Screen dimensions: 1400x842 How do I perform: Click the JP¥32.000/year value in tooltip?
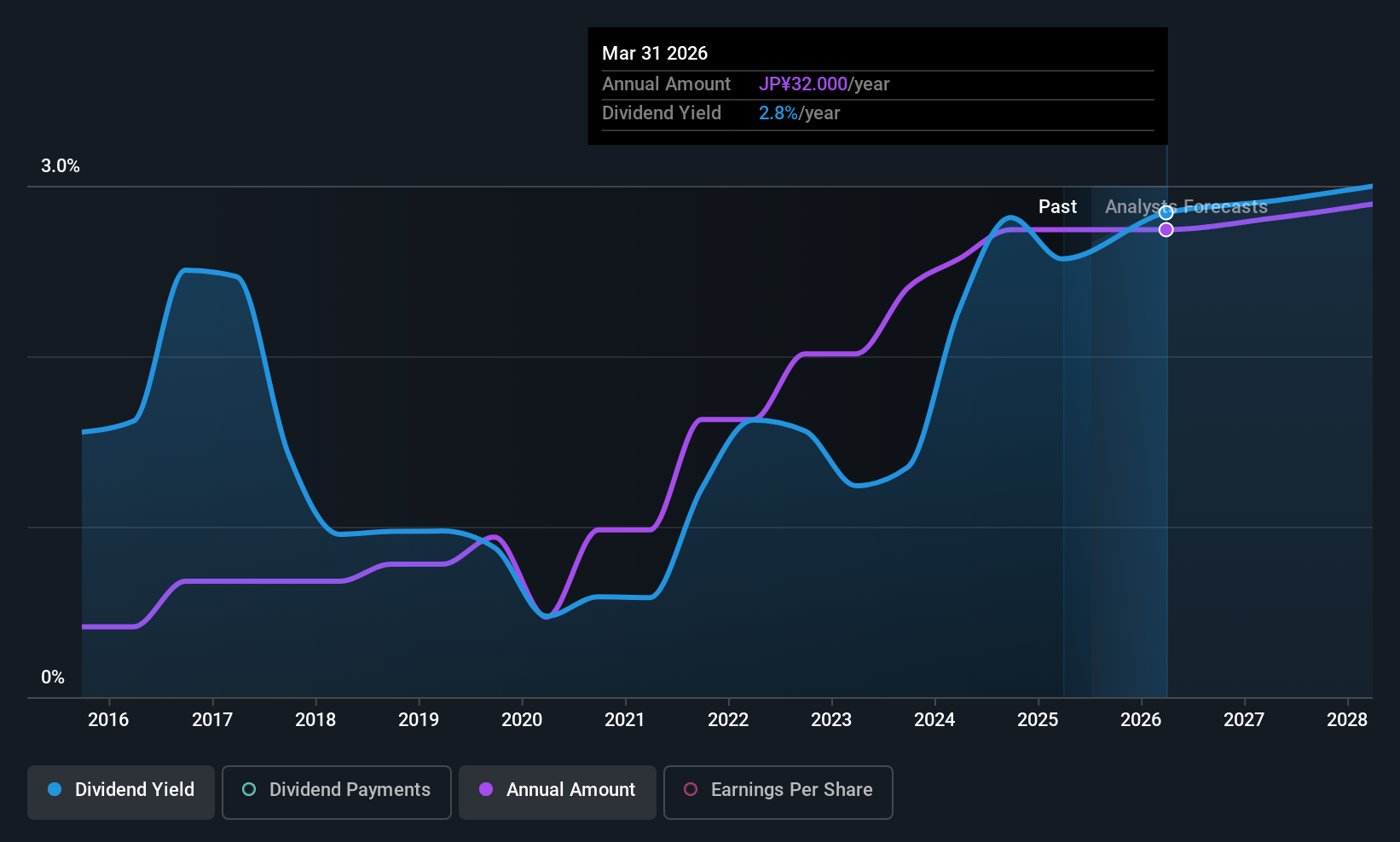[x=824, y=84]
